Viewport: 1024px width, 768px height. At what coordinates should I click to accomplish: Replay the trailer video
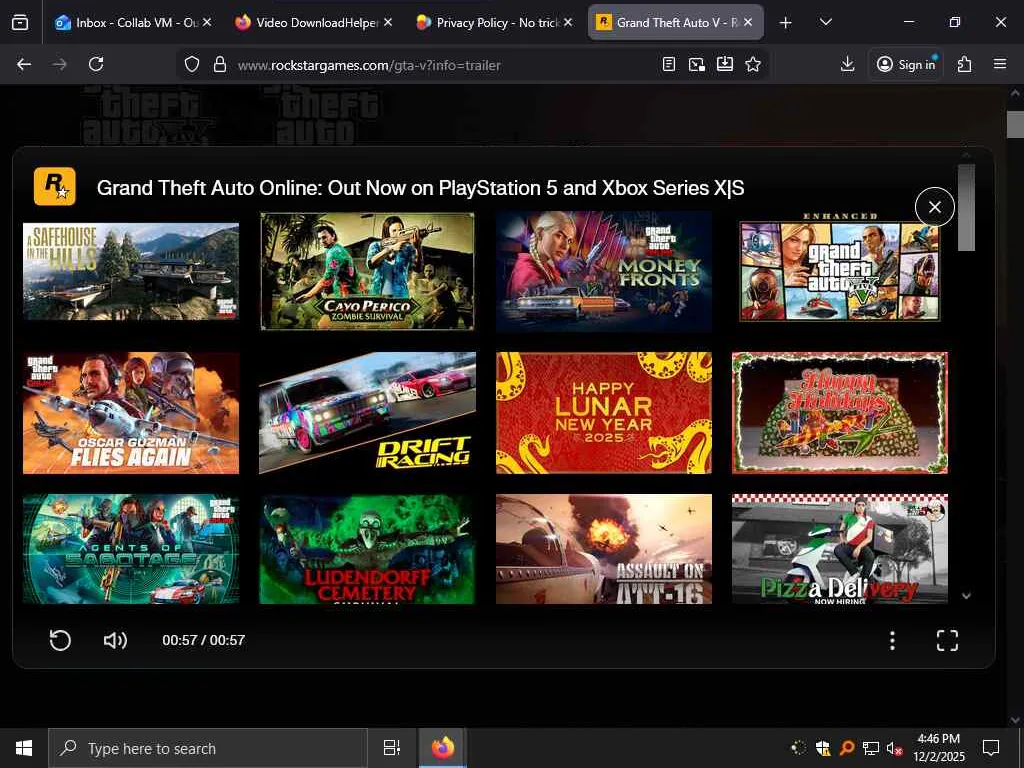60,640
